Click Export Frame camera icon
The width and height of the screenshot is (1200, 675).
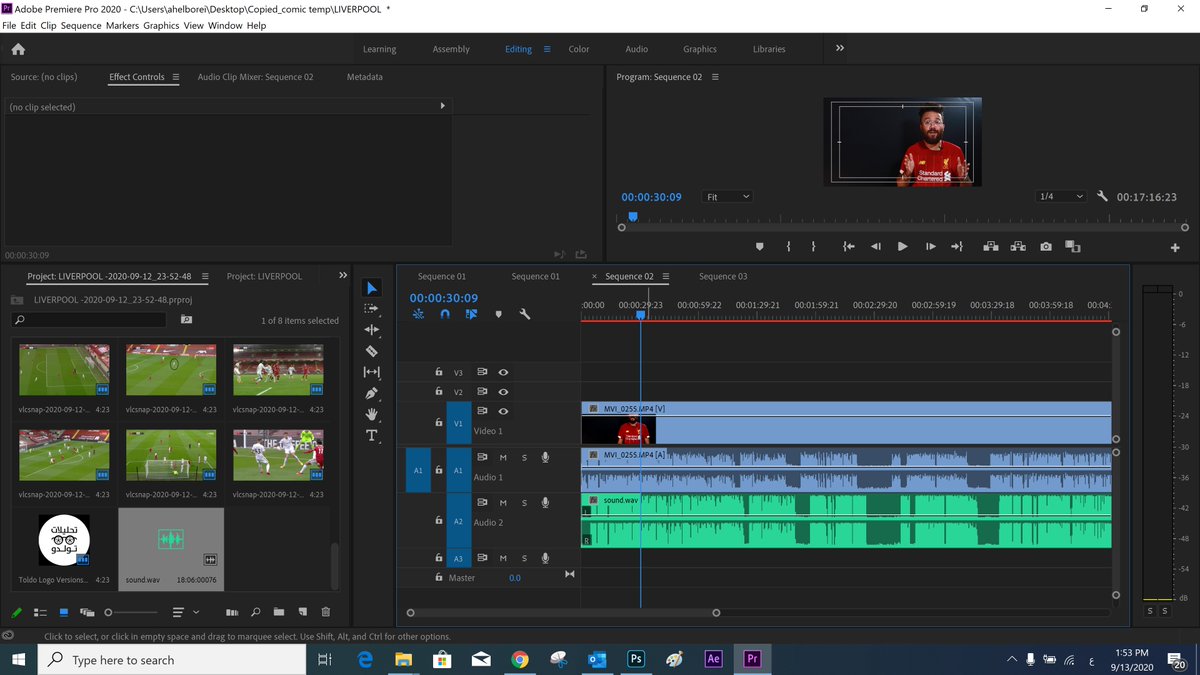point(1045,246)
